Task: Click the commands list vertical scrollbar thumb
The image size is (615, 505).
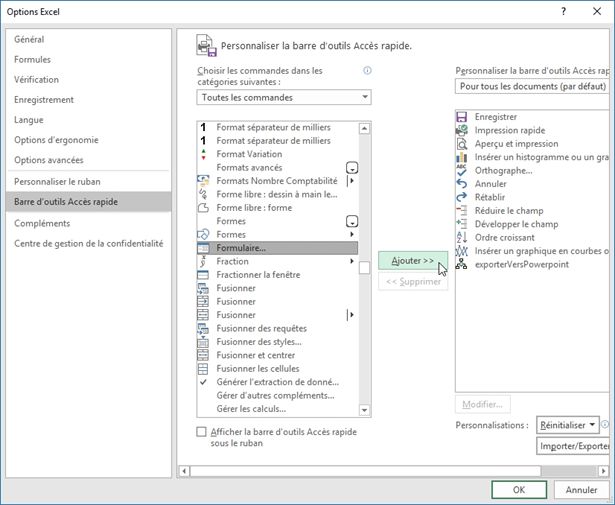Action: [x=364, y=267]
